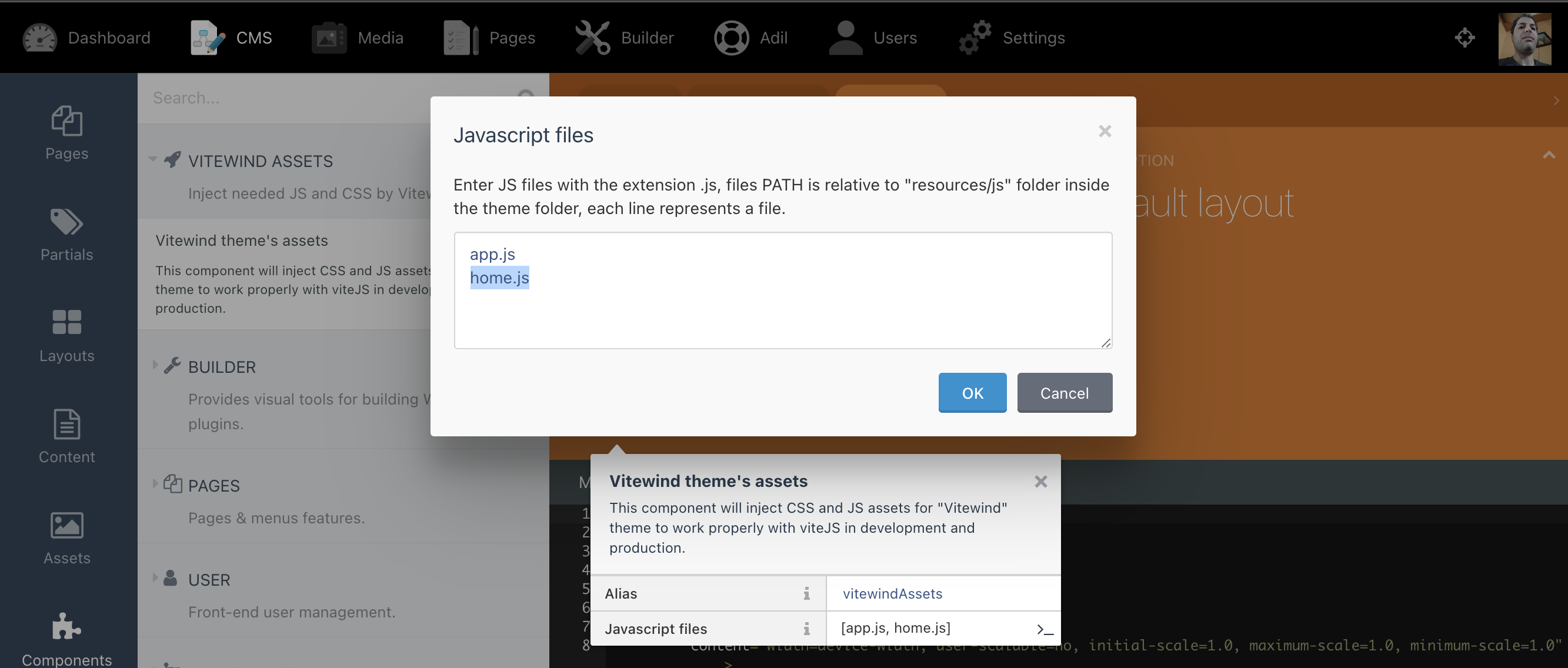1568x668 pixels.
Task: Close the Vitewind theme's assets popup
Action: point(1041,481)
